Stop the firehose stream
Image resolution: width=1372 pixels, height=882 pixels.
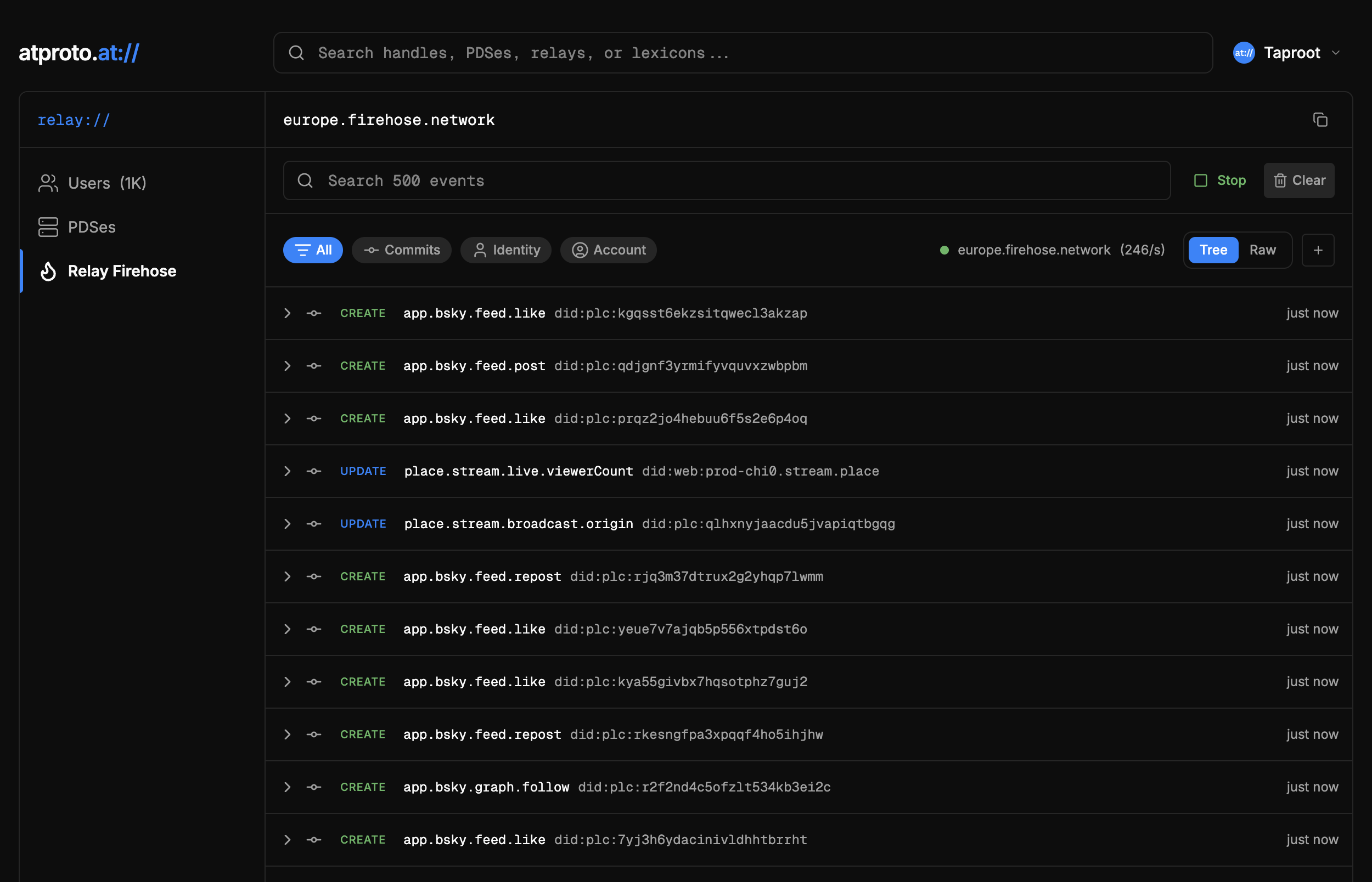click(1219, 180)
